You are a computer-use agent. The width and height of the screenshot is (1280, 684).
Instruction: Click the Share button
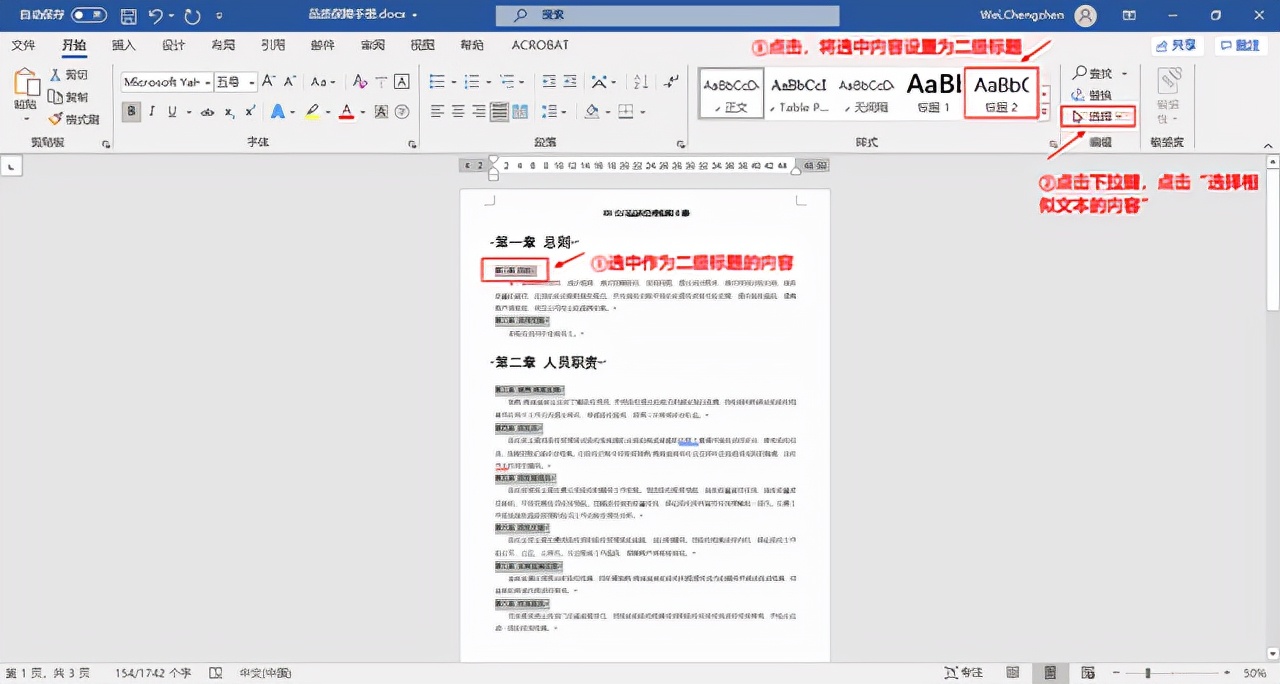(x=1176, y=45)
